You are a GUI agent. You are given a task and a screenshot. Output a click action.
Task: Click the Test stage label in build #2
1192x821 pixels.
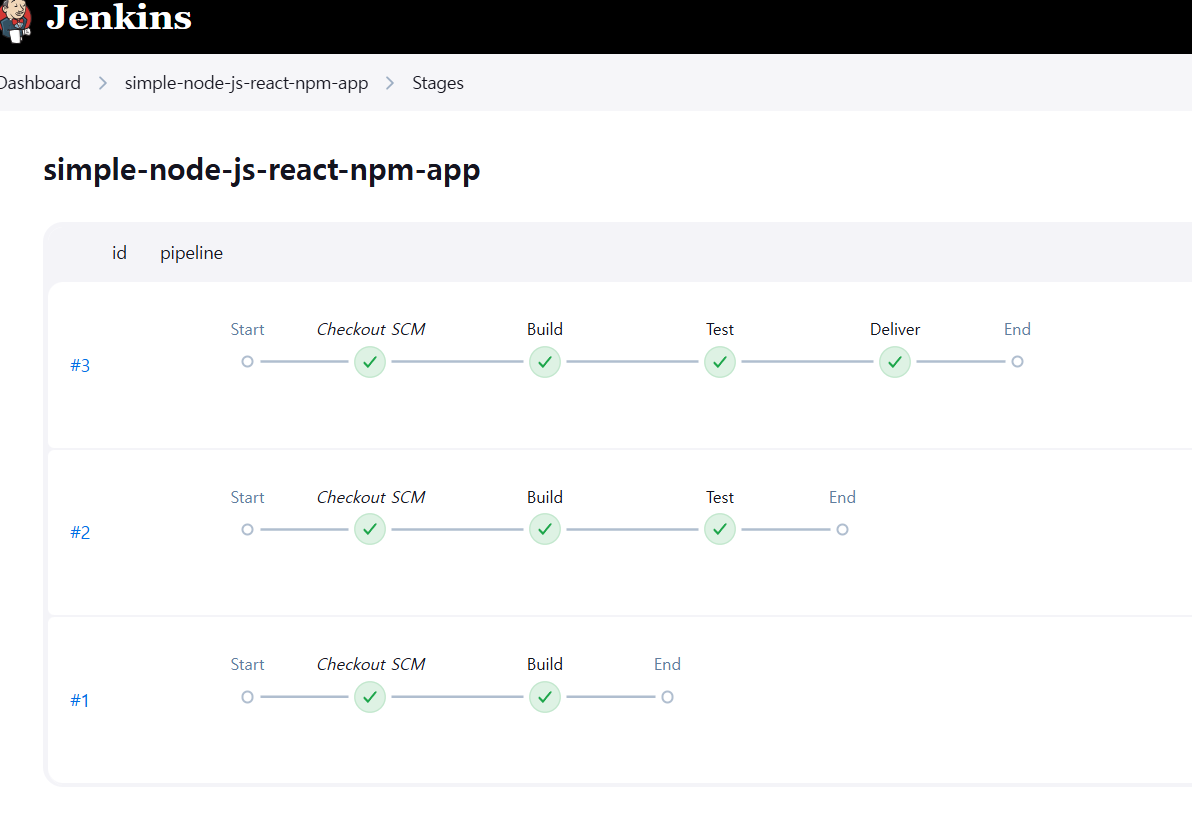tap(720, 497)
